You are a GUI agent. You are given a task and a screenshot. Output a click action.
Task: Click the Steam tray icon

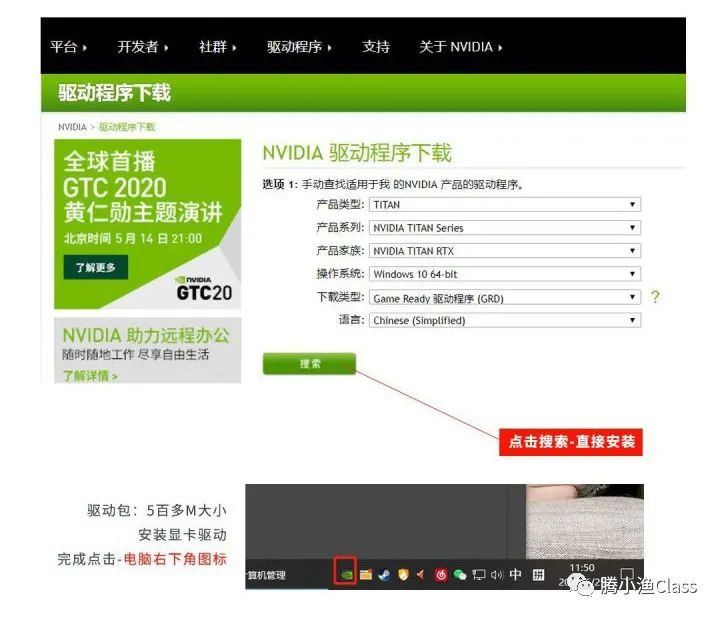tap(384, 574)
